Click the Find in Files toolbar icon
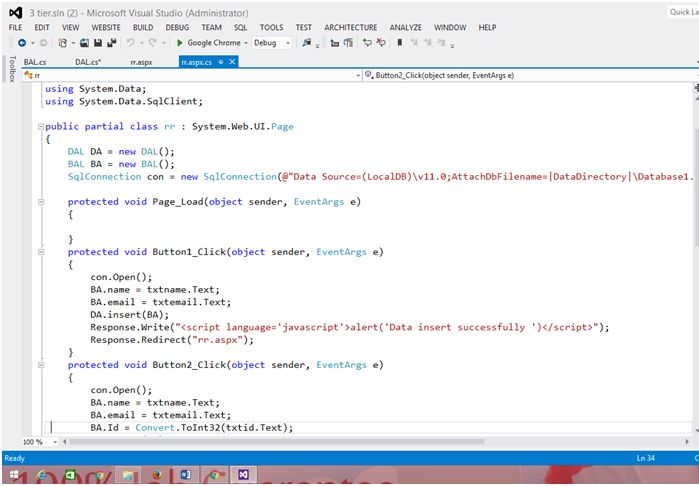 [306, 43]
